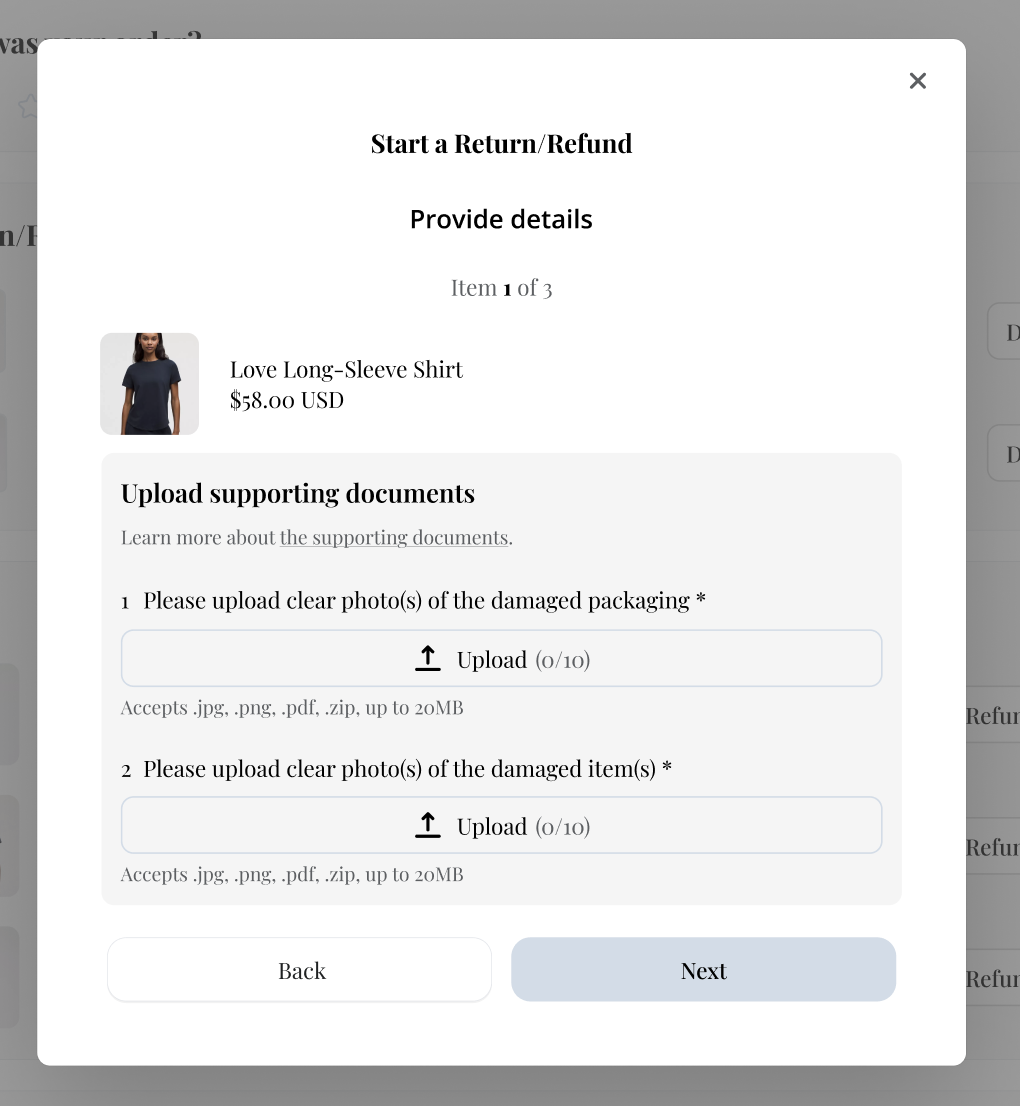
Task: Click the Upload supporting documents heading
Action: click(298, 494)
